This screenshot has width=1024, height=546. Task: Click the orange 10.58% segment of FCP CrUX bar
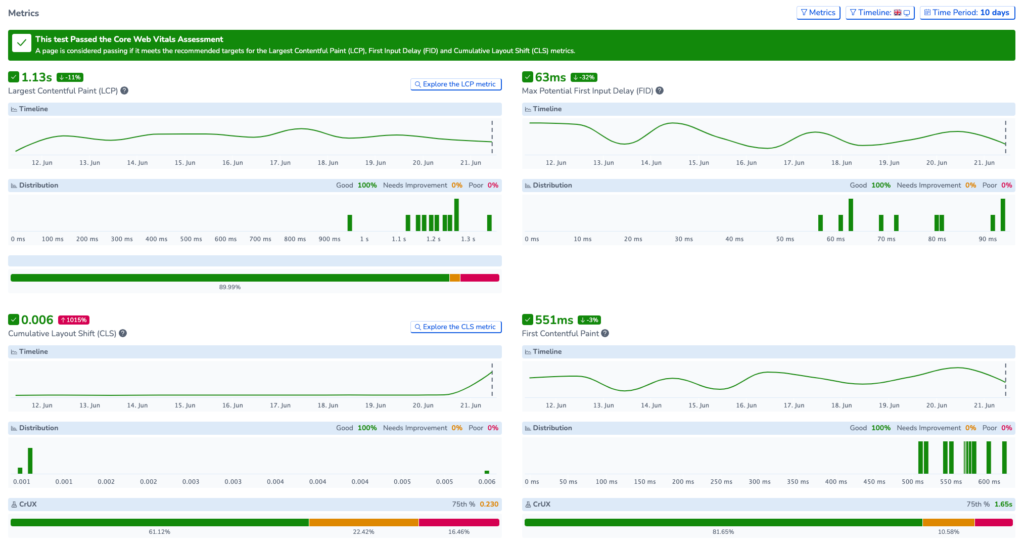pos(948,522)
